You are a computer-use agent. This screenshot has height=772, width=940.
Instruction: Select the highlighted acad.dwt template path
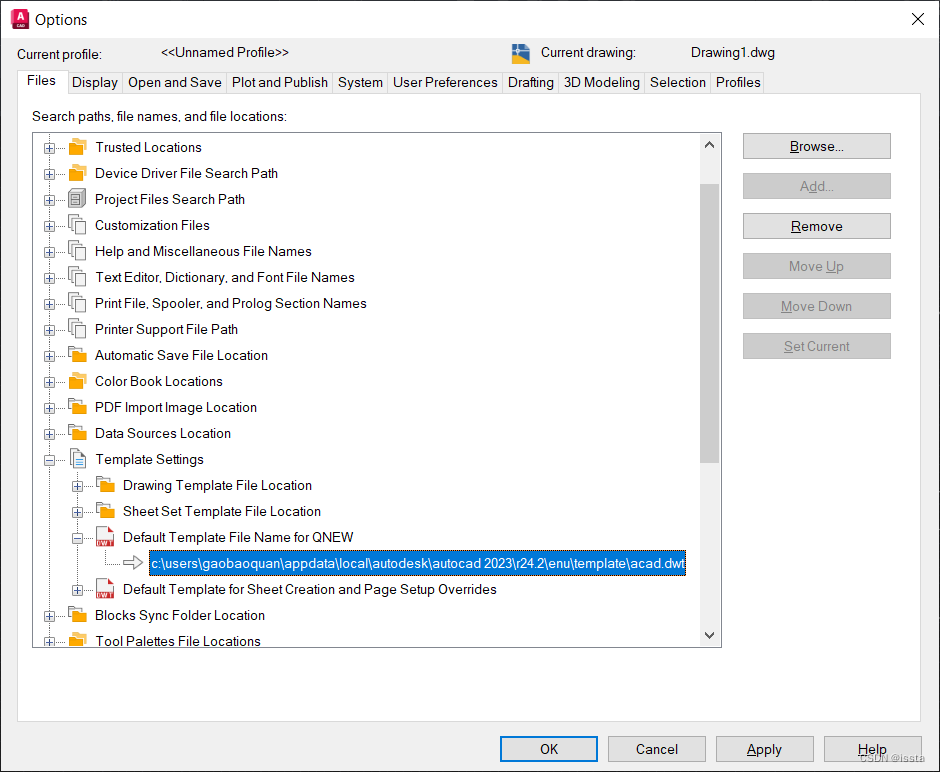coord(417,563)
